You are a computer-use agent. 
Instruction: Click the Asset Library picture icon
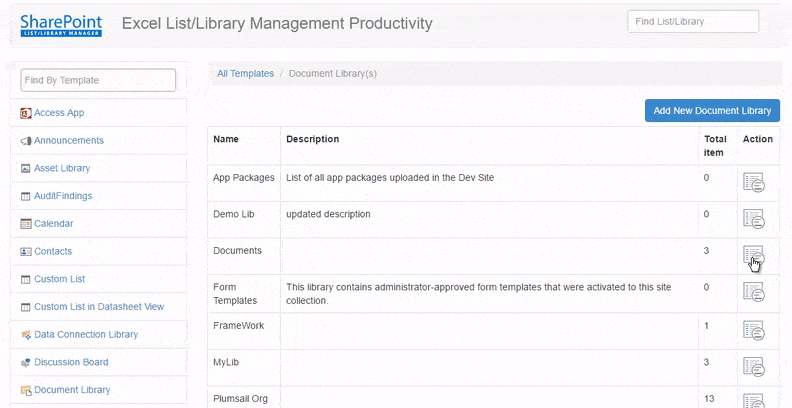click(26, 169)
